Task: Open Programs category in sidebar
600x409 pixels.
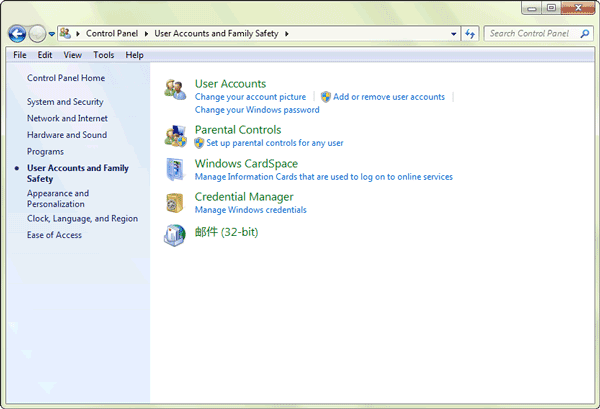Action: (x=45, y=152)
